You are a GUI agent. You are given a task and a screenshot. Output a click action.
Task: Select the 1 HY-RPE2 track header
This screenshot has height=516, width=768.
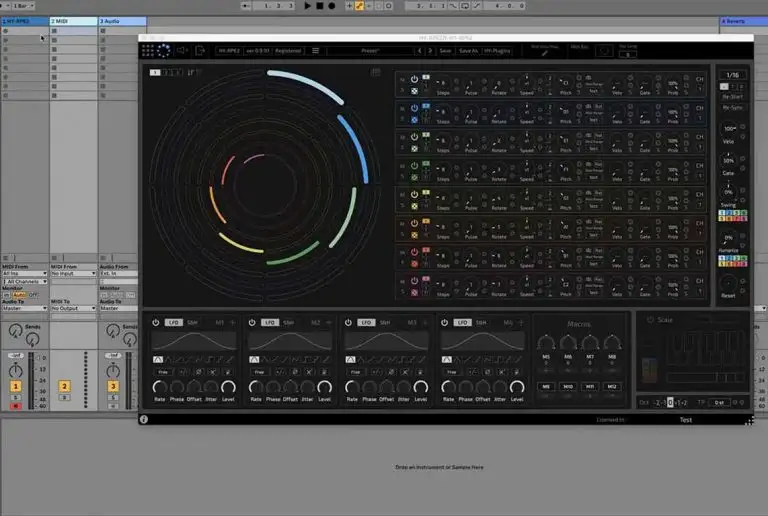(24, 21)
